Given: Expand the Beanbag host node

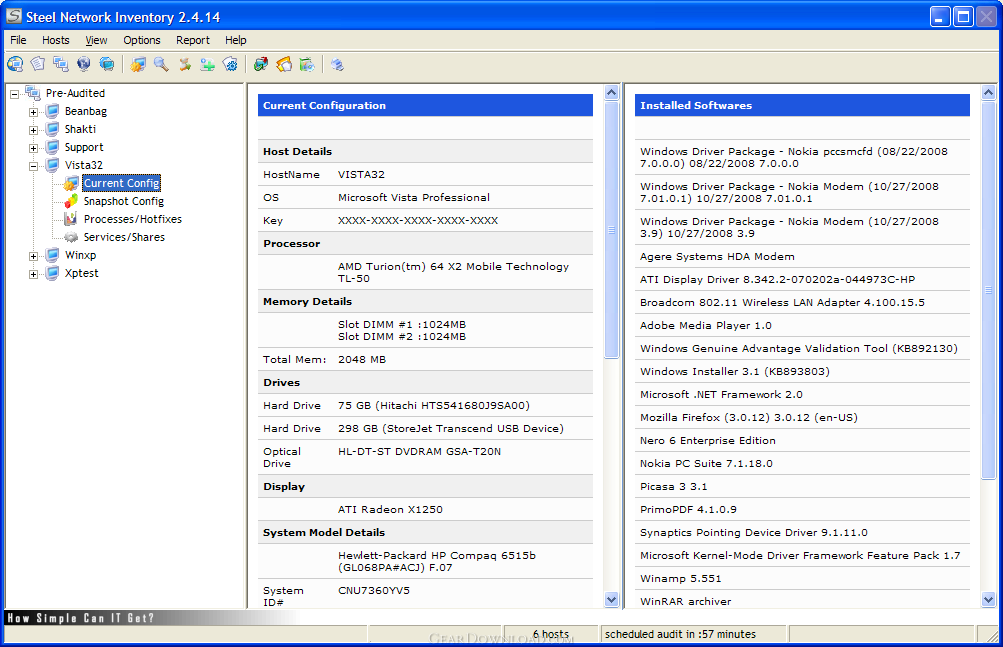Looking at the screenshot, I should coord(33,112).
